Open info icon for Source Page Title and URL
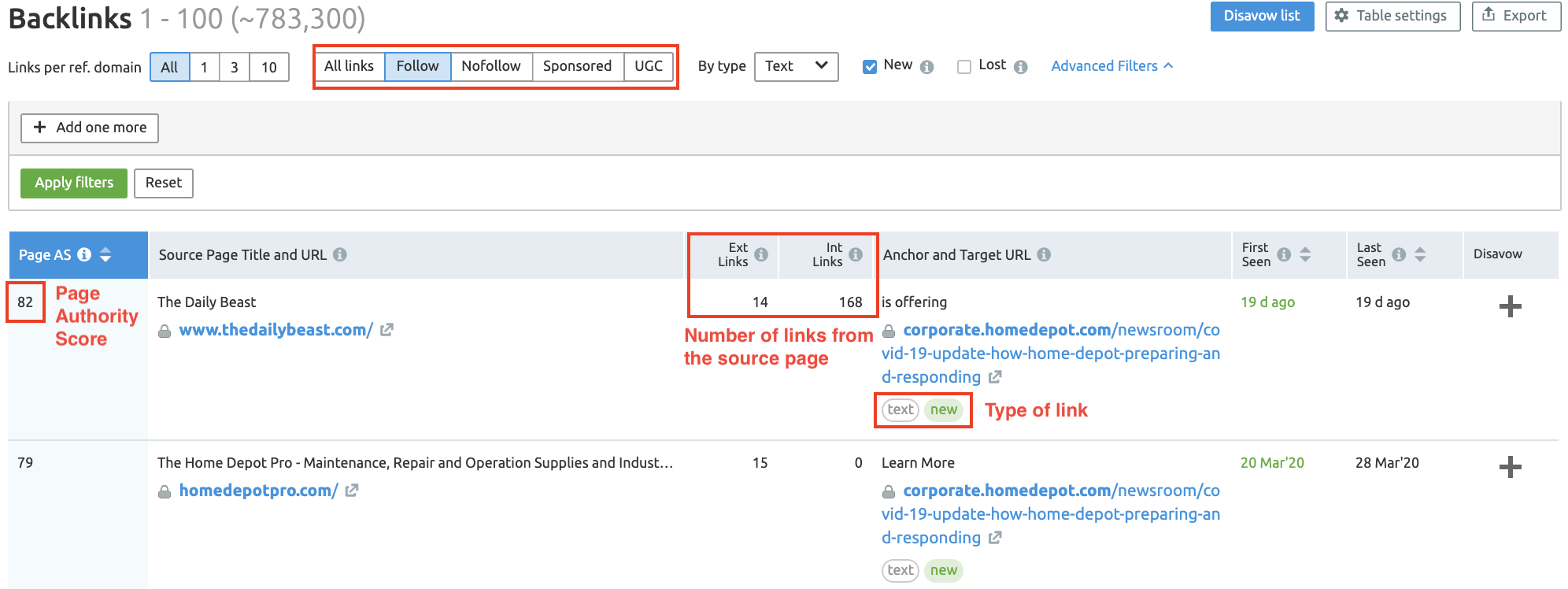The width and height of the screenshot is (1568, 589). coord(340,254)
